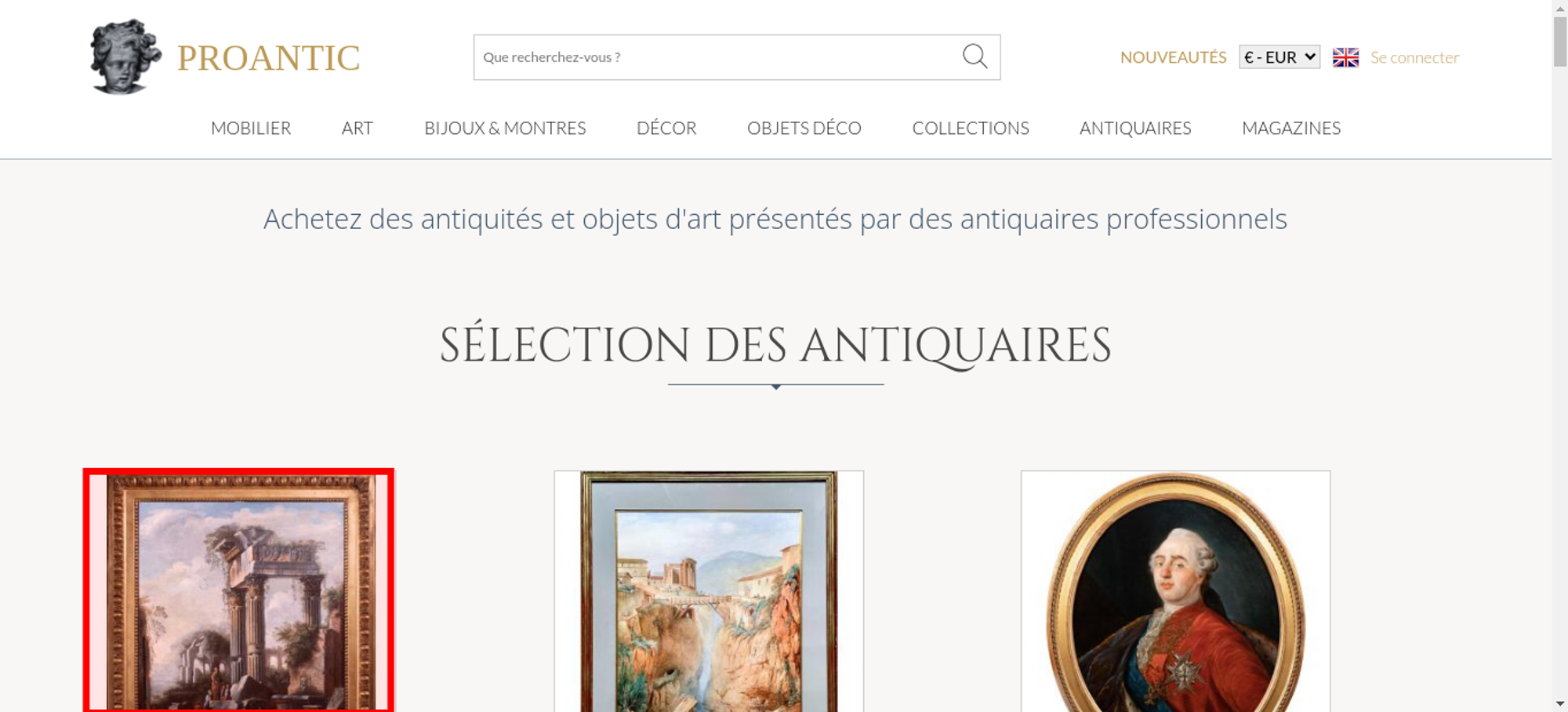Open the waterfall village watercolor thumbnail
The image size is (1568, 712).
(709, 591)
